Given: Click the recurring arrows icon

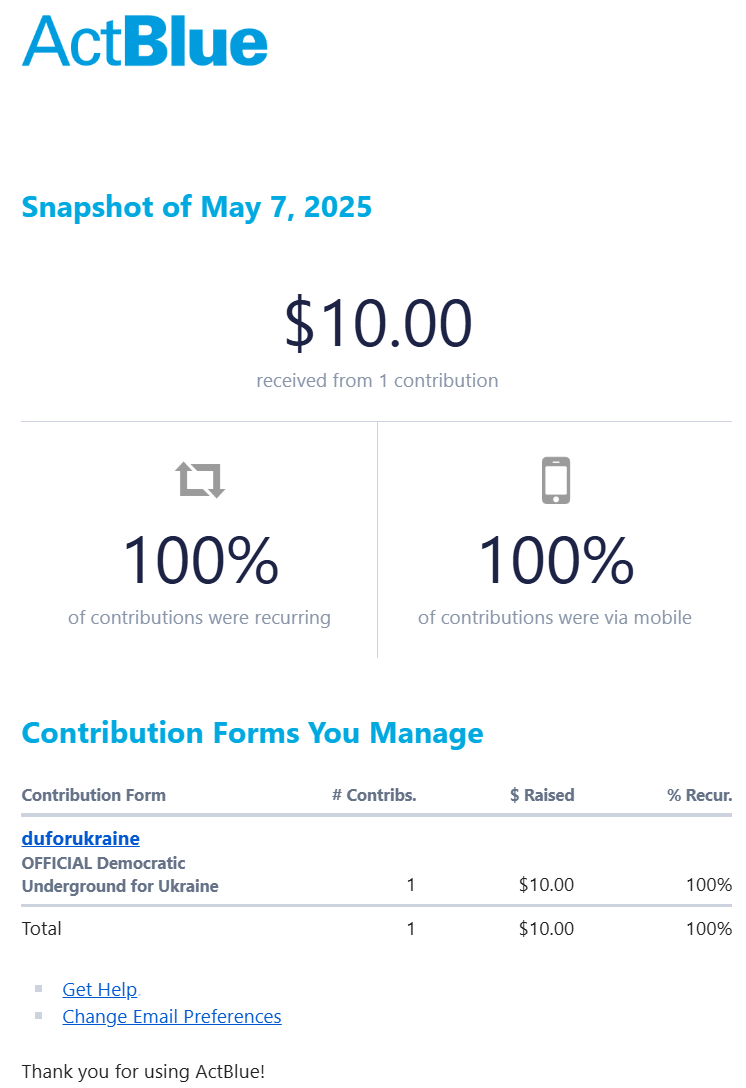Looking at the screenshot, I should point(201,480).
